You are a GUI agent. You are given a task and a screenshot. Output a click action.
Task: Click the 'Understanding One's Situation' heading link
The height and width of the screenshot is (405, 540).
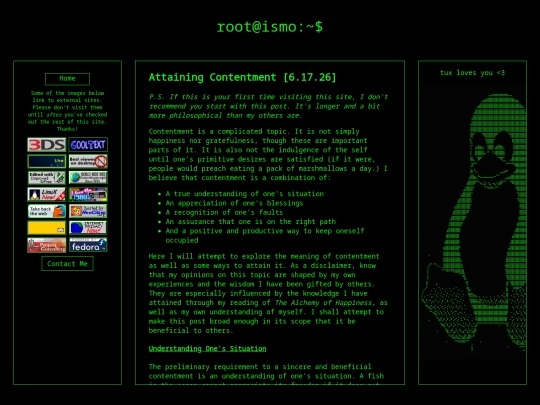pyautogui.click(x=207, y=349)
